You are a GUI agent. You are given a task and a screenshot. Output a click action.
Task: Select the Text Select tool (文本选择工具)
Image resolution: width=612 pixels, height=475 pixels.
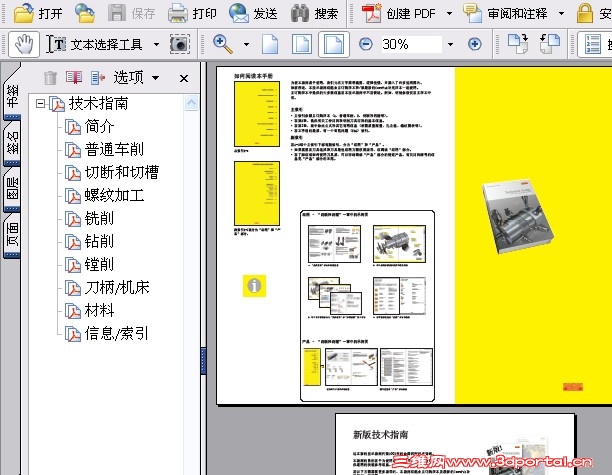[x=94, y=44]
